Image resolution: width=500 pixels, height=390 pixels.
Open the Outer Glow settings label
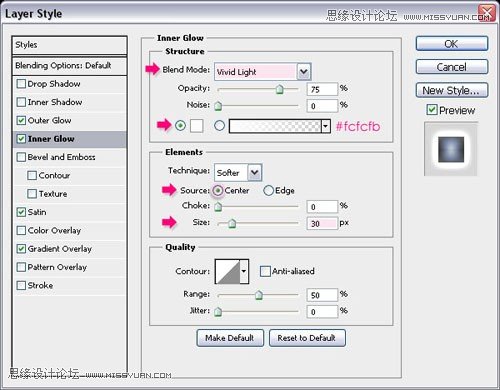[49, 121]
